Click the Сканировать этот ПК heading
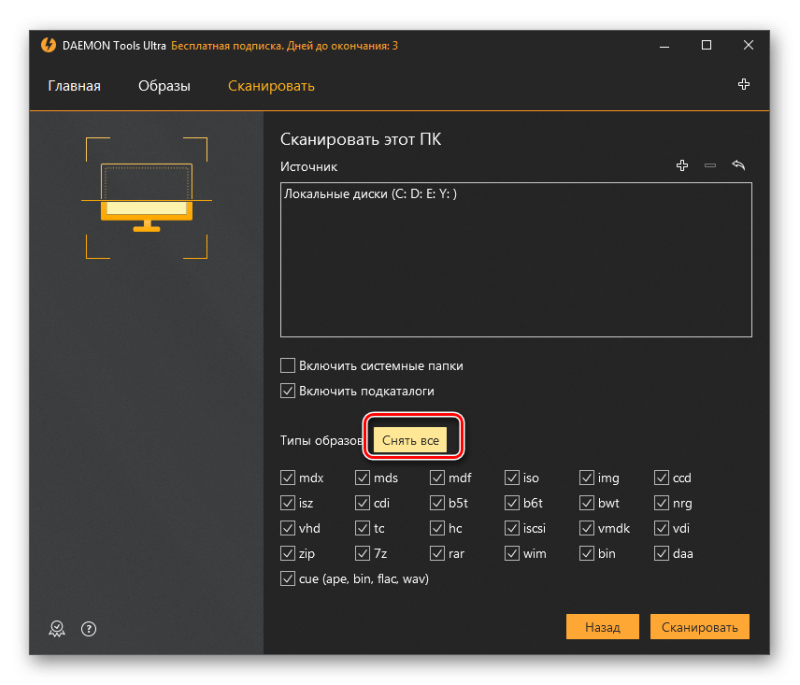This screenshot has width=800, height=685. (x=361, y=139)
